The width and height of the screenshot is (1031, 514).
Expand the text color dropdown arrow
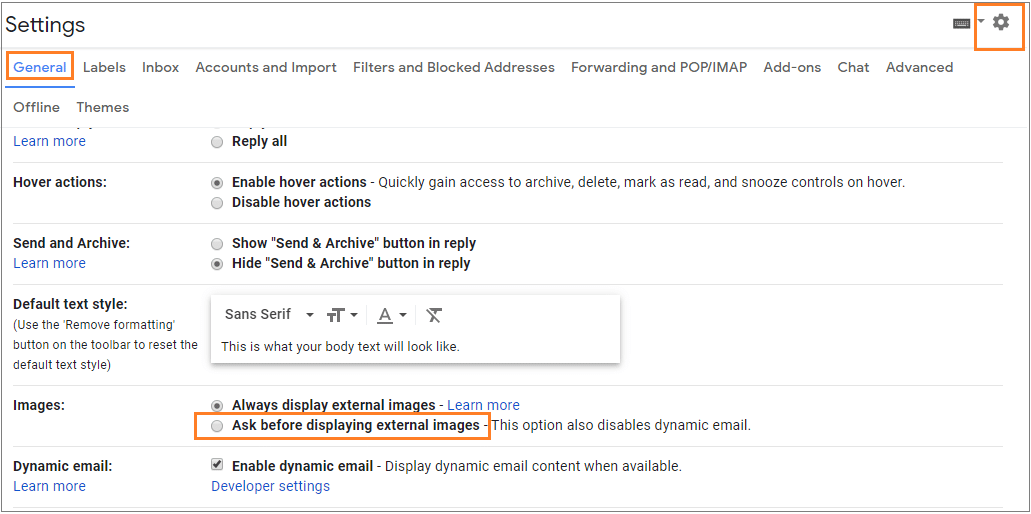(x=402, y=315)
